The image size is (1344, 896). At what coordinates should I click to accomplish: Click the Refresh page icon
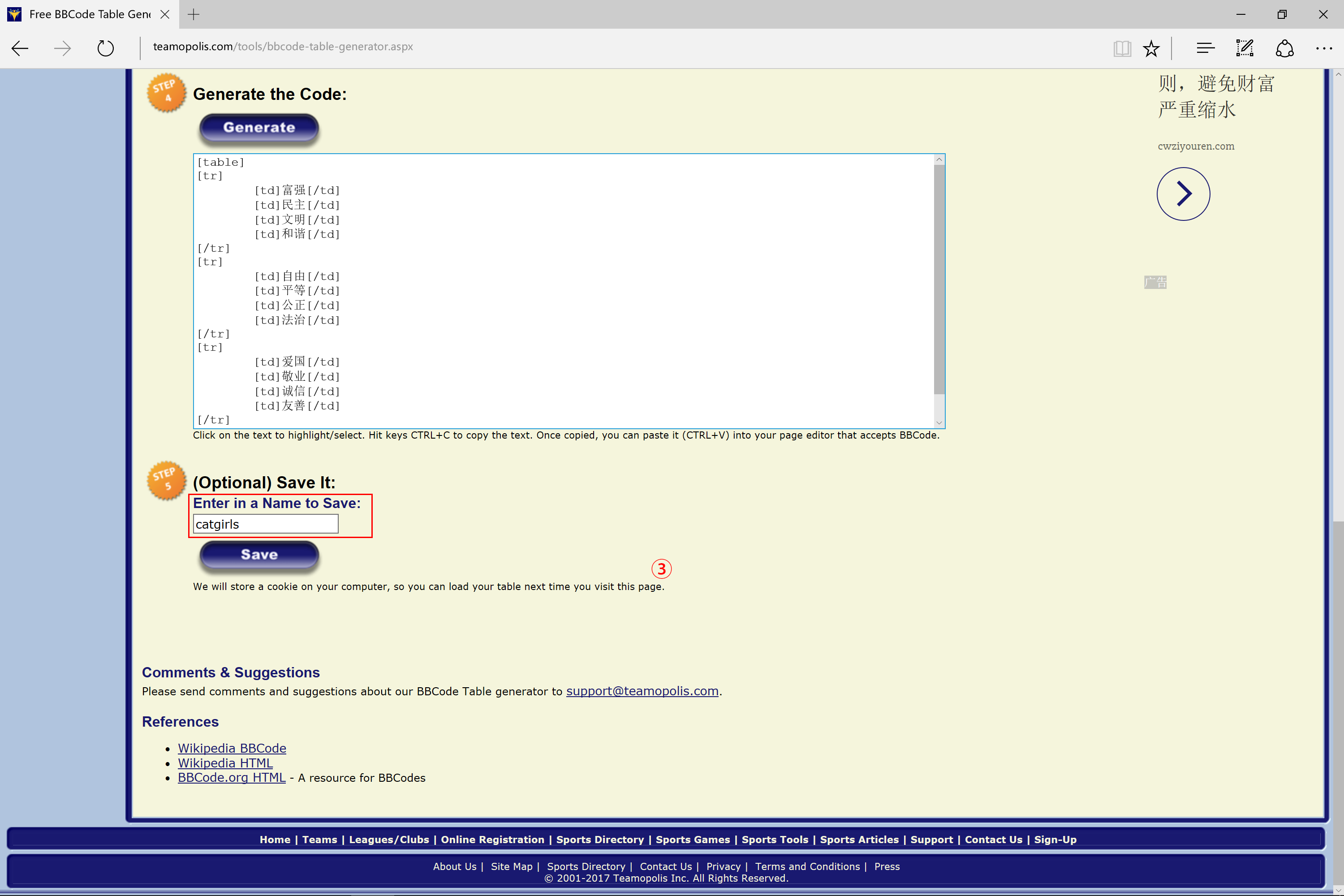coord(105,48)
